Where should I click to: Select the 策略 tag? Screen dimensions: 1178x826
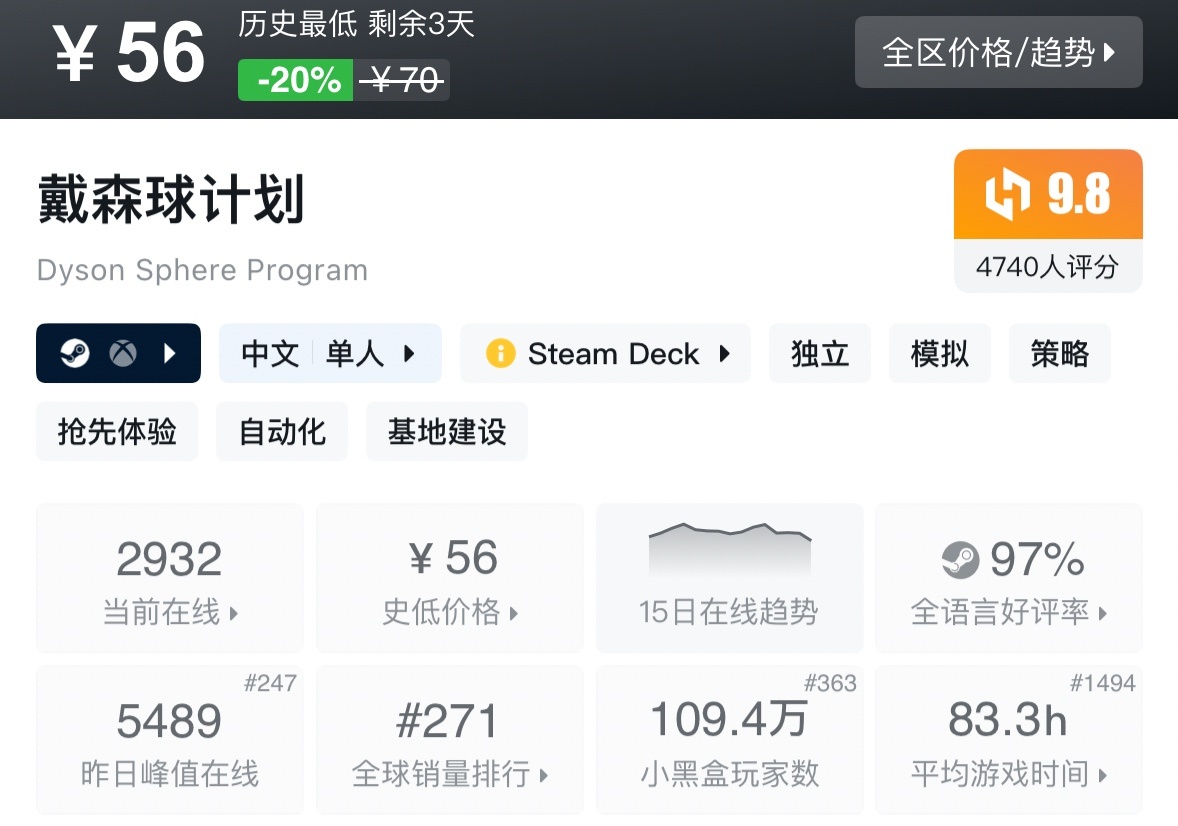pos(1059,353)
